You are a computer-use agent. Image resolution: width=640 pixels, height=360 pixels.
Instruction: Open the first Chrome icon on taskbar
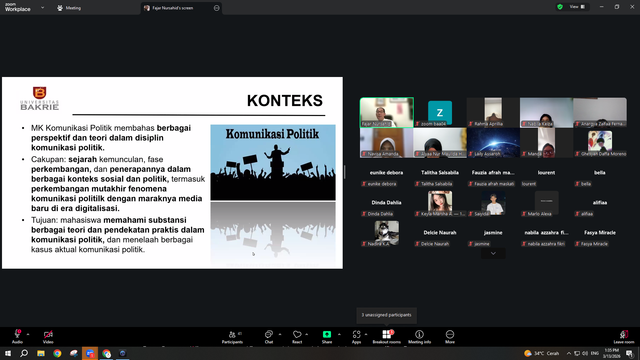pyautogui.click(x=57, y=353)
